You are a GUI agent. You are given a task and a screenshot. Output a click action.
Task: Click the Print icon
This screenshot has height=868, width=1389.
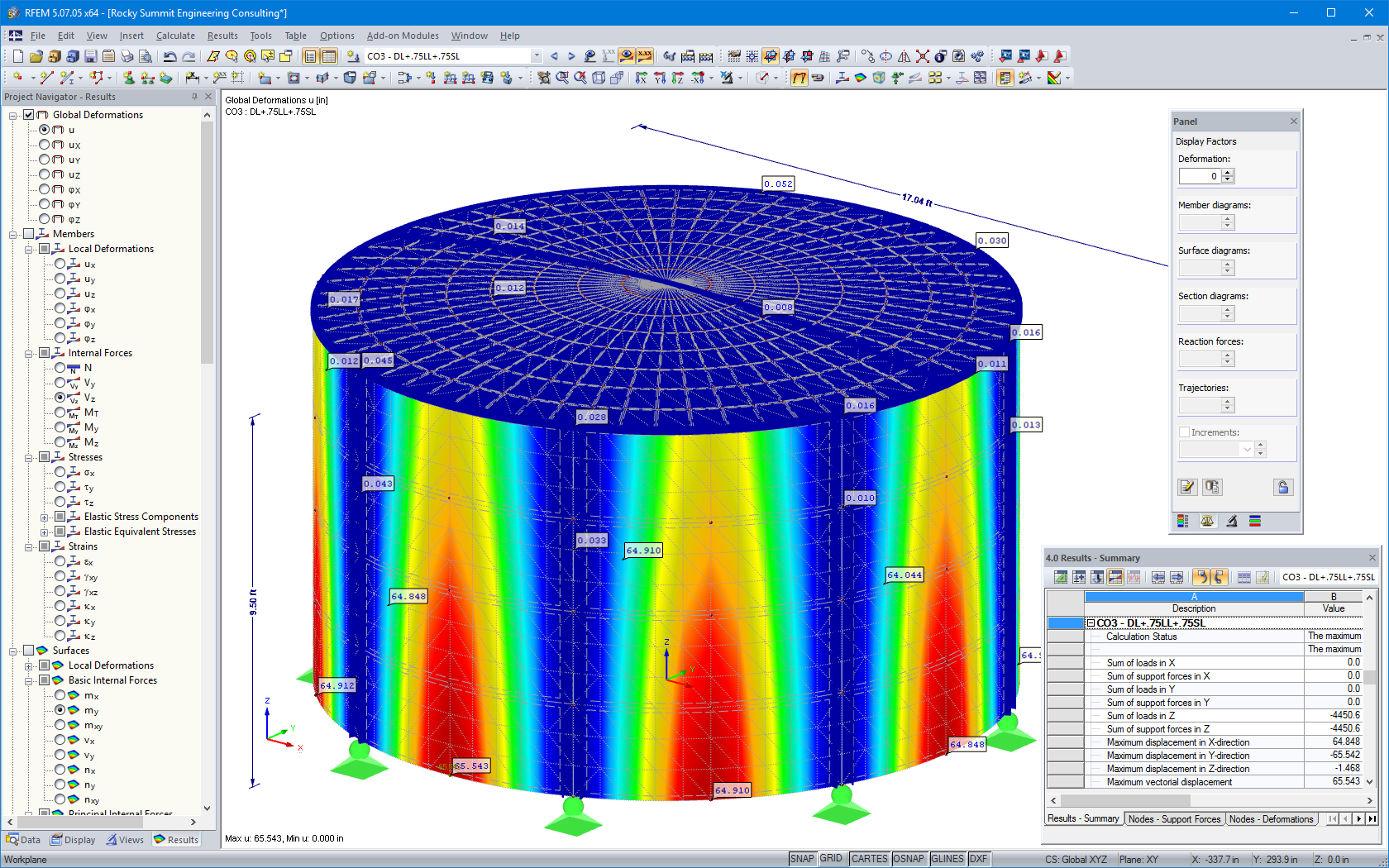[126, 56]
